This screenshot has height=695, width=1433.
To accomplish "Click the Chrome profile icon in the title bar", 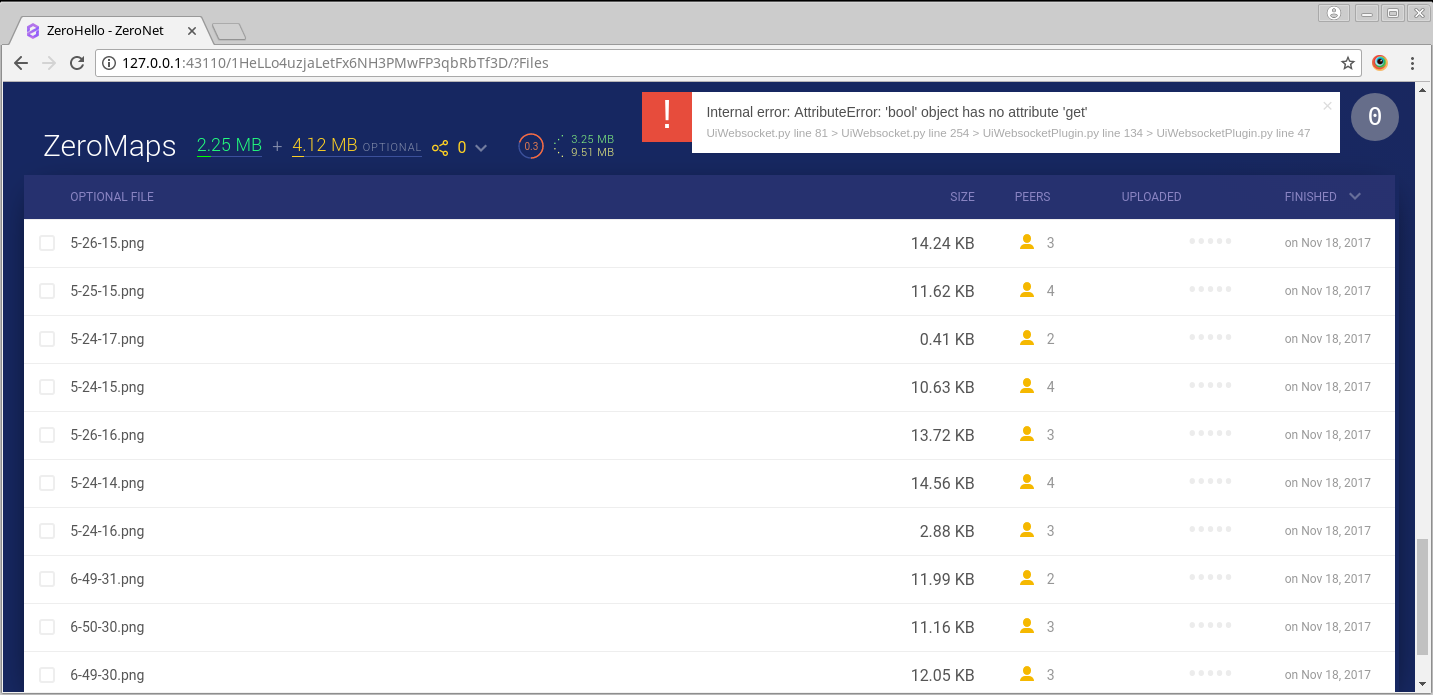I will (1333, 13).
